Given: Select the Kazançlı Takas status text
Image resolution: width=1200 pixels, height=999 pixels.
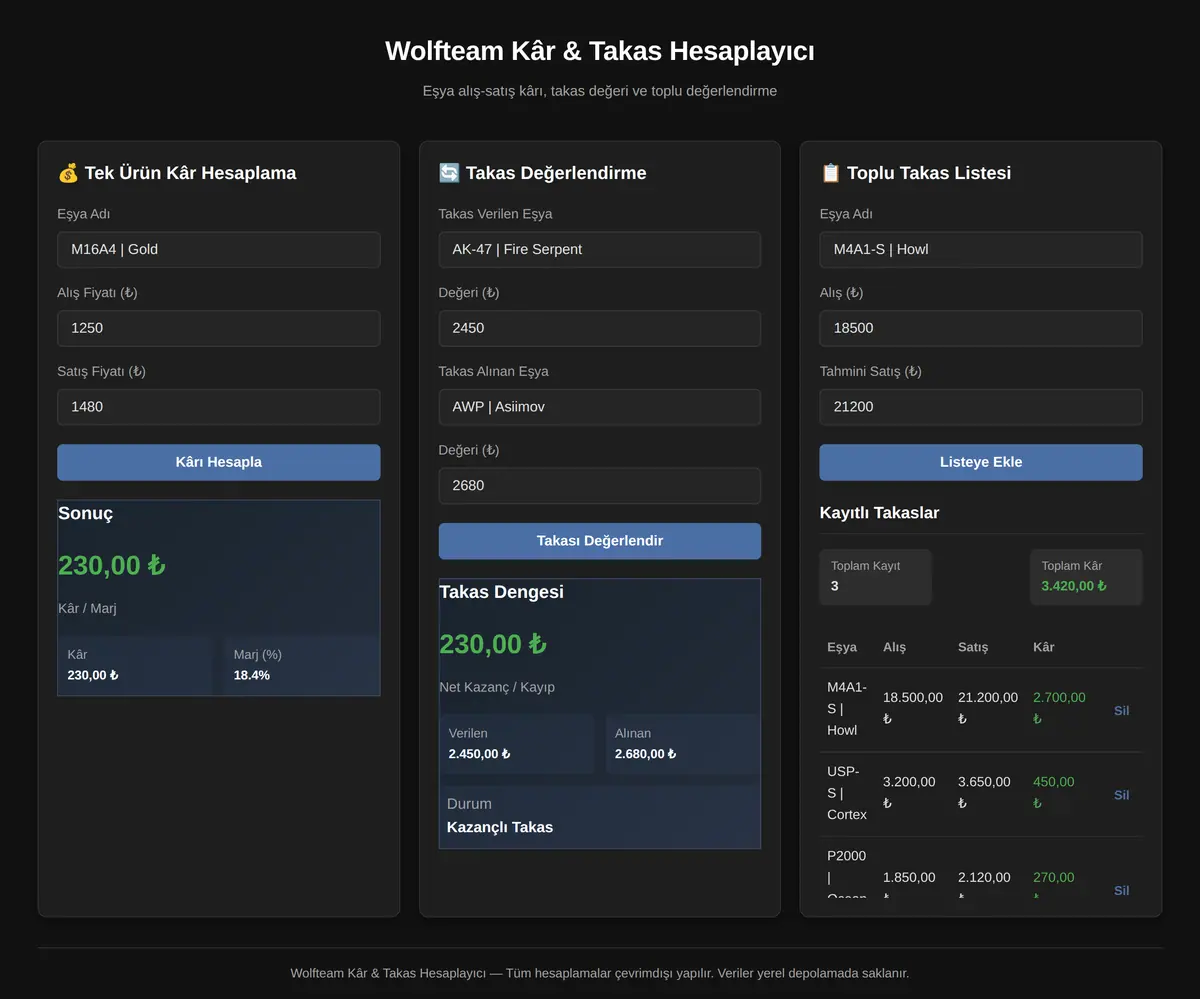Looking at the screenshot, I should click(x=500, y=827).
